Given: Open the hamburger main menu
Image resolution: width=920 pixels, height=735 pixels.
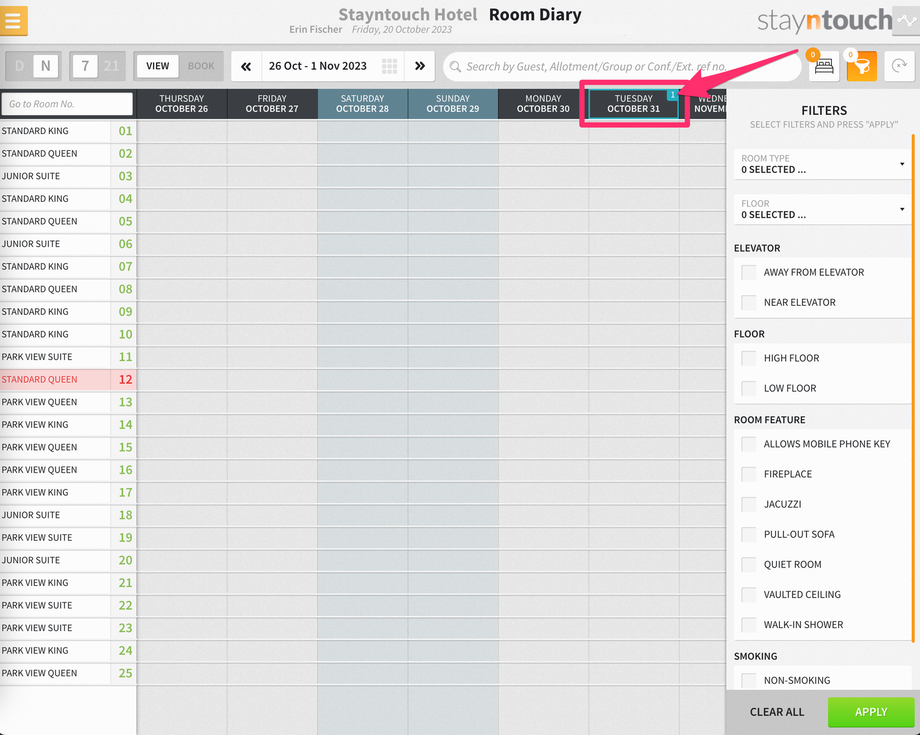Looking at the screenshot, I should 13,21.
